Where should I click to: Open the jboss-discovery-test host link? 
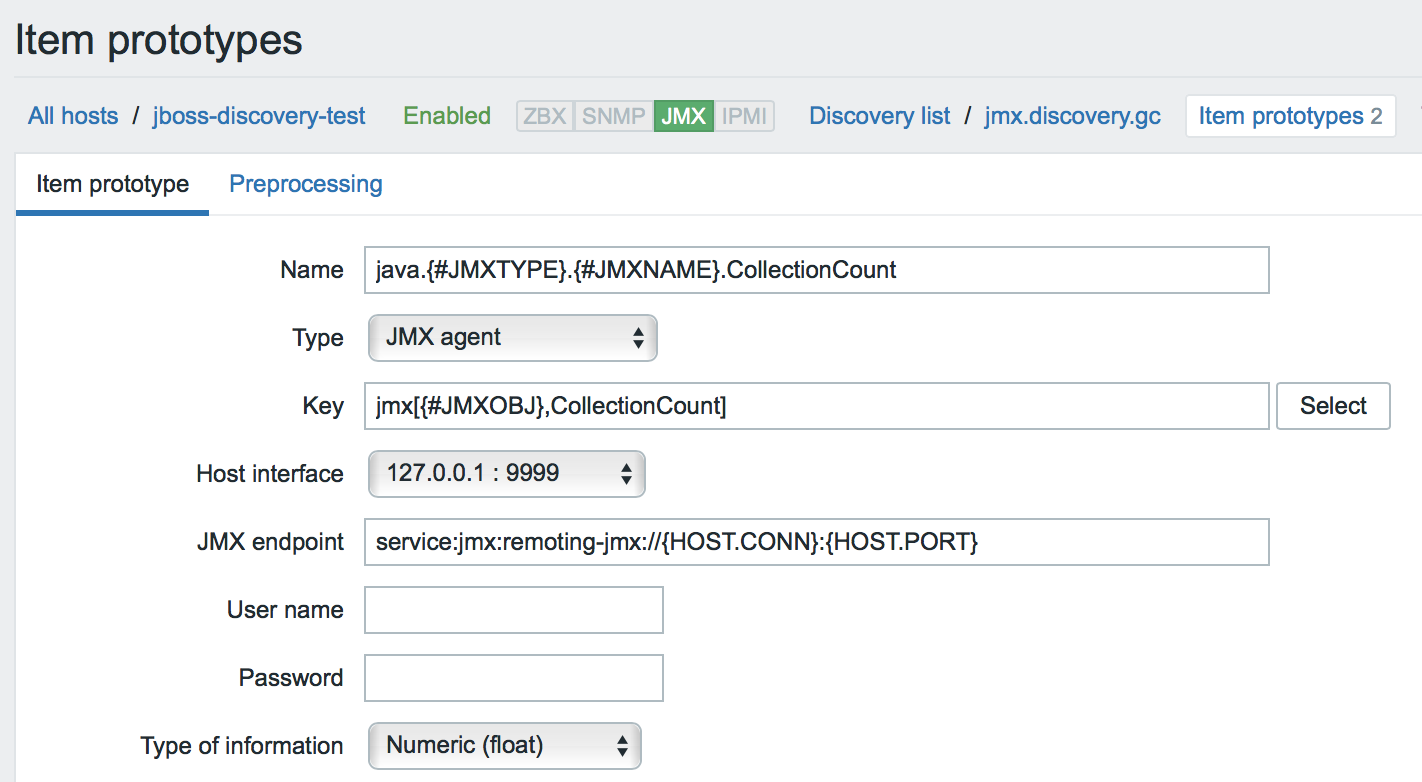click(x=258, y=115)
